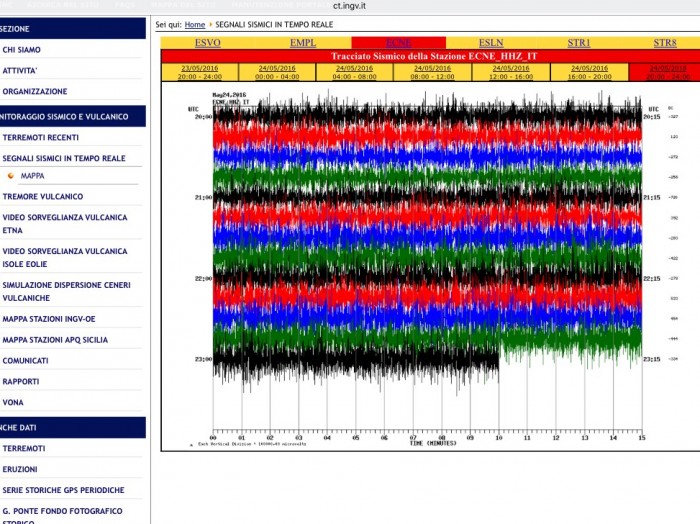700x524 pixels.
Task: Click the SEZIONE sidebar header
Action: 73,29
